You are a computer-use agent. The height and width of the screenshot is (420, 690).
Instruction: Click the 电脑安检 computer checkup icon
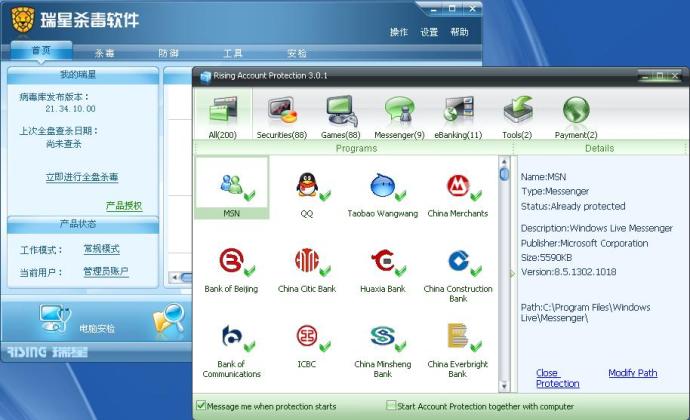pyautogui.click(x=55, y=318)
